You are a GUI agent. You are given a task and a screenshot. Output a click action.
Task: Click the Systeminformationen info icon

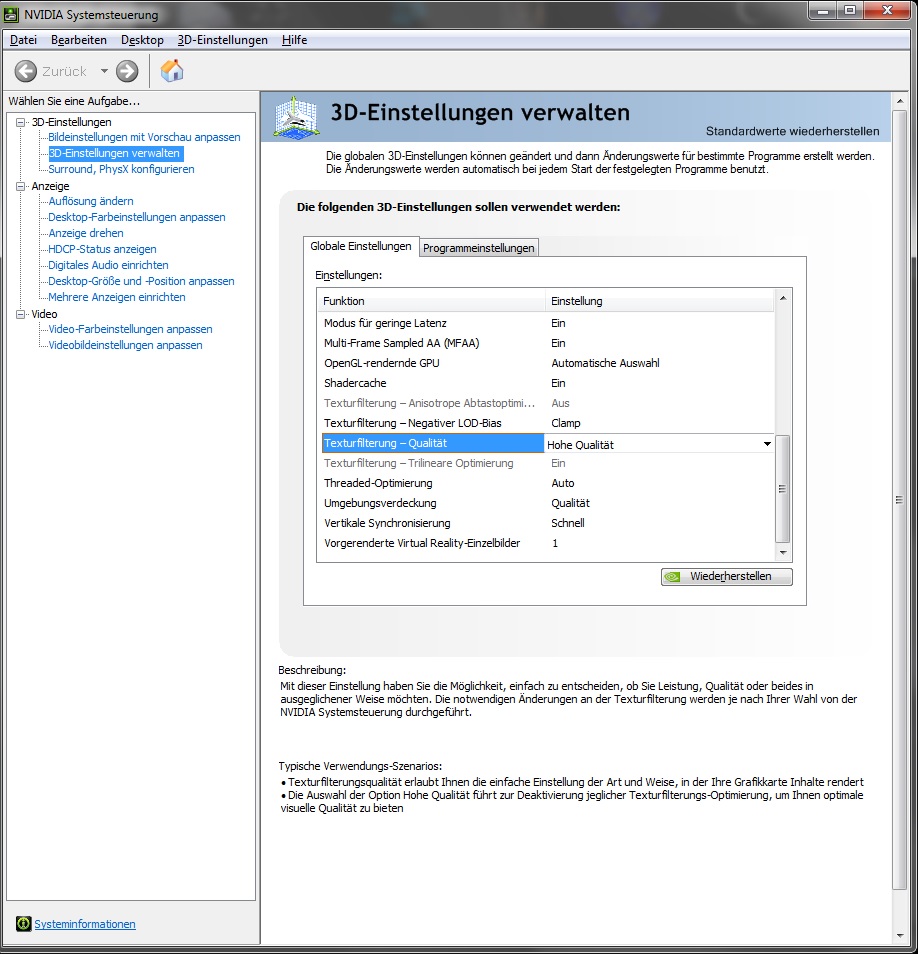(23, 924)
